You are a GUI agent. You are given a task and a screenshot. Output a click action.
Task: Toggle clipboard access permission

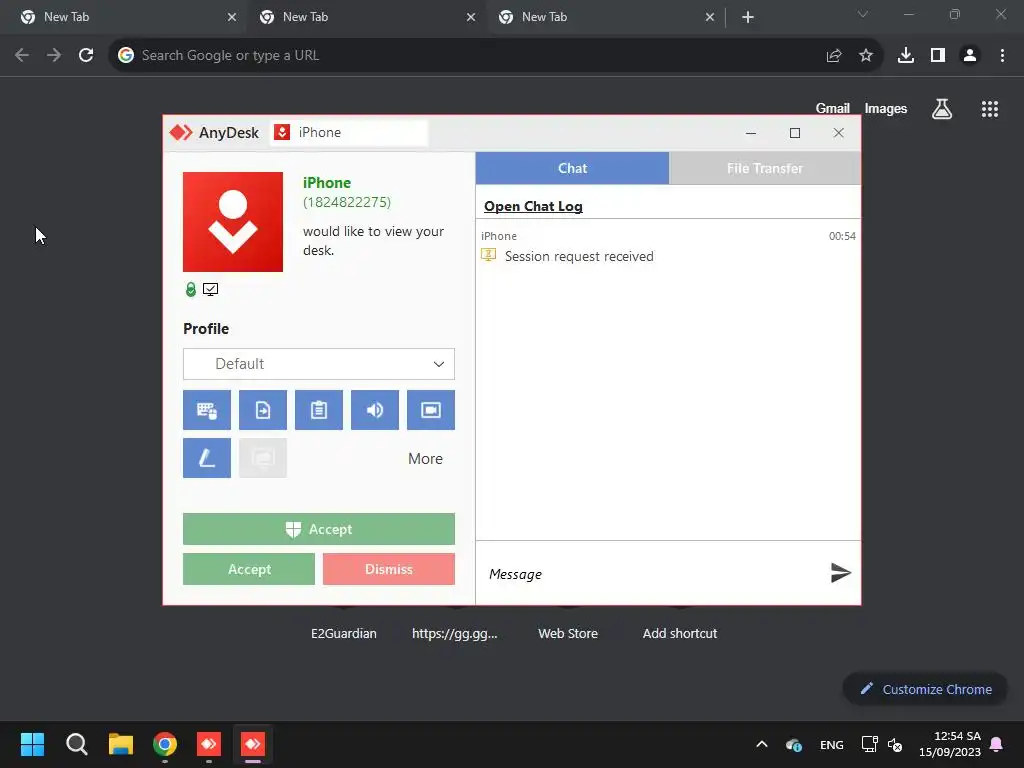319,410
